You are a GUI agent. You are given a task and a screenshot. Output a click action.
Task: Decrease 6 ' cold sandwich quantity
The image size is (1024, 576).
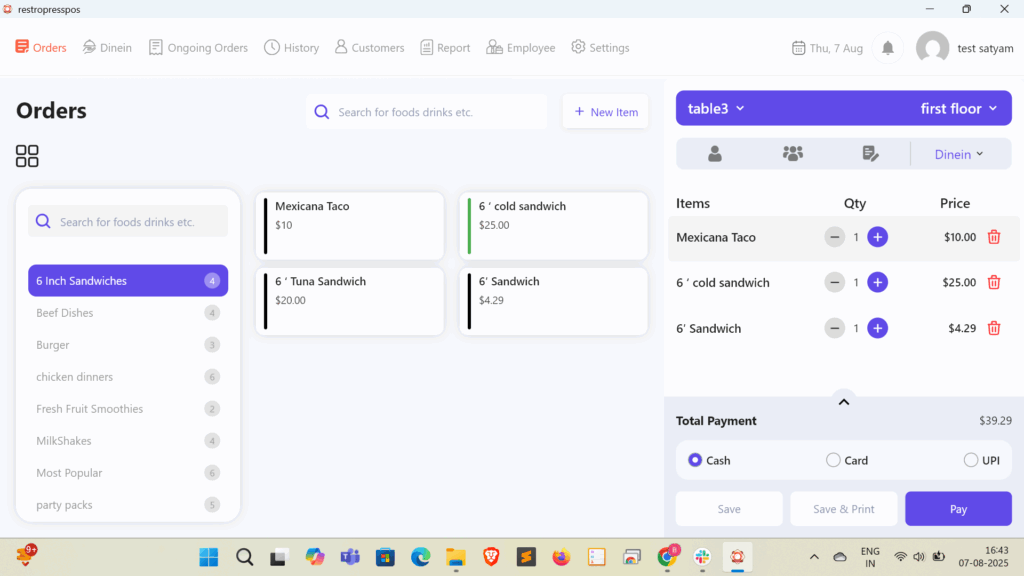[834, 283]
